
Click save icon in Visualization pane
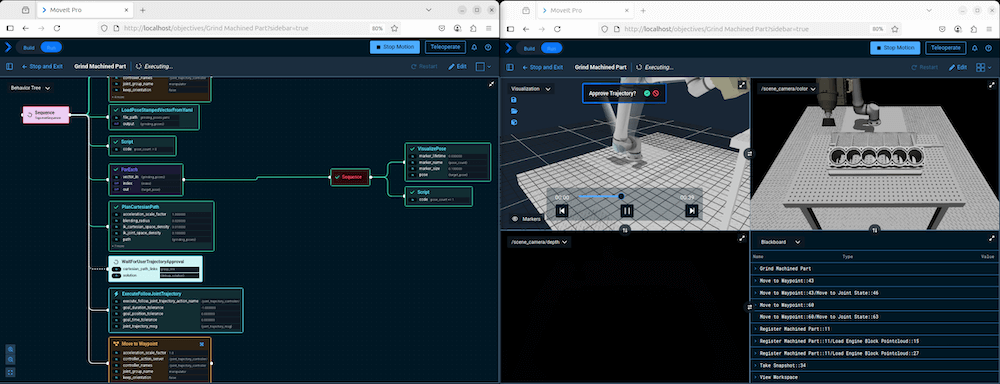[x=514, y=100]
